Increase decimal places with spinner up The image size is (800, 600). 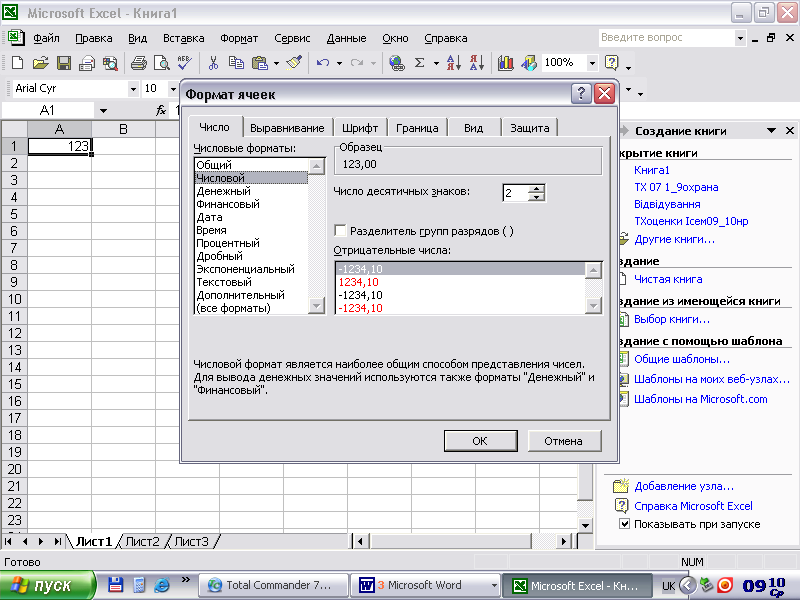(x=536, y=189)
